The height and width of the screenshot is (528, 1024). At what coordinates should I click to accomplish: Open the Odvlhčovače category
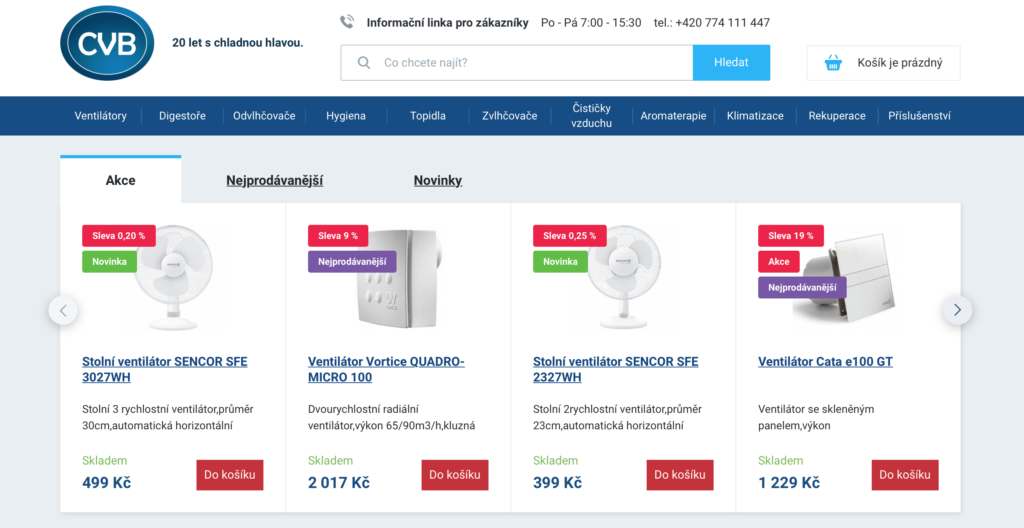pyautogui.click(x=264, y=116)
